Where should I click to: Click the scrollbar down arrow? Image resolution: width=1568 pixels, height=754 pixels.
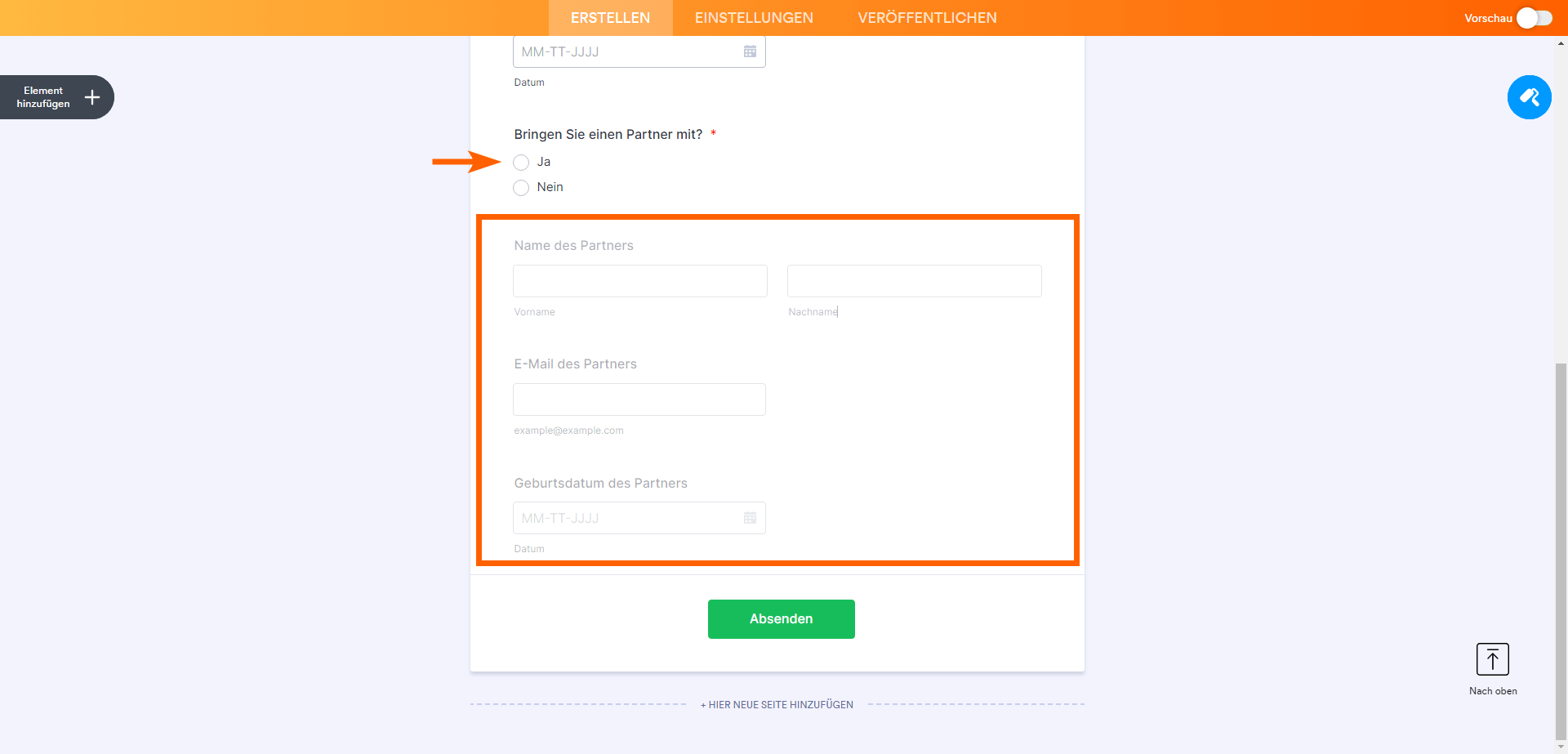click(x=1561, y=747)
